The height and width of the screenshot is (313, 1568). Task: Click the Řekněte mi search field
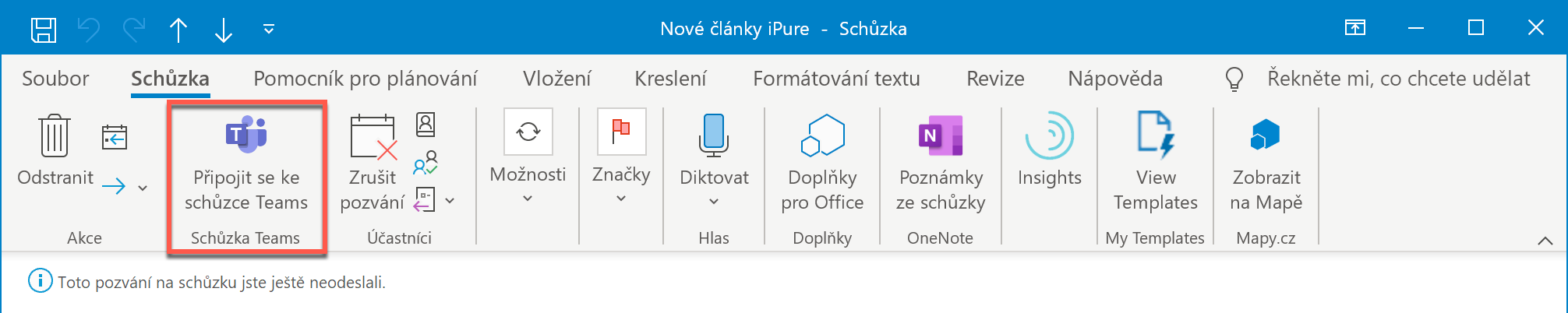click(x=1398, y=79)
